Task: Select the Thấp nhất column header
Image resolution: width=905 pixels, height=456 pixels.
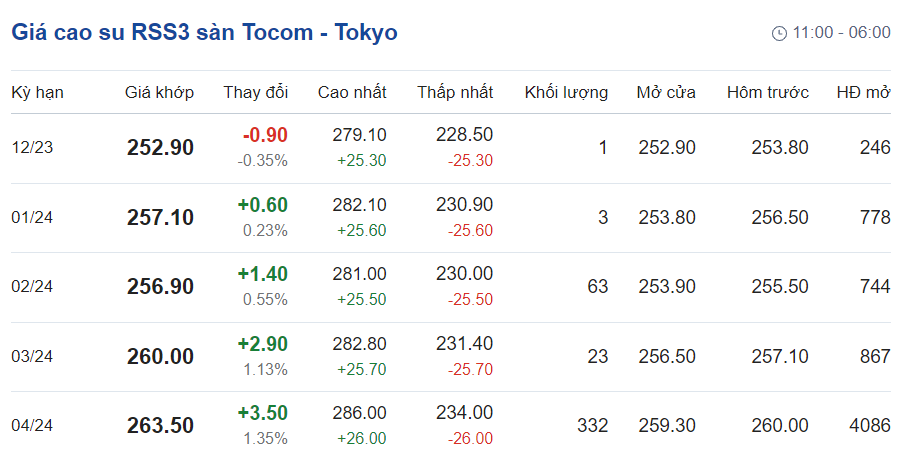Action: [455, 93]
